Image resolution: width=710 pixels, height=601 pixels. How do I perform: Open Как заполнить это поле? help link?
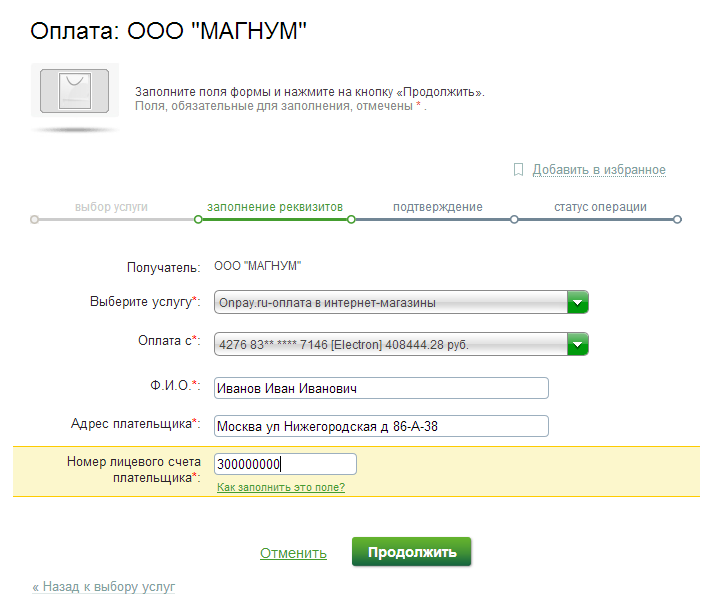tap(281, 487)
